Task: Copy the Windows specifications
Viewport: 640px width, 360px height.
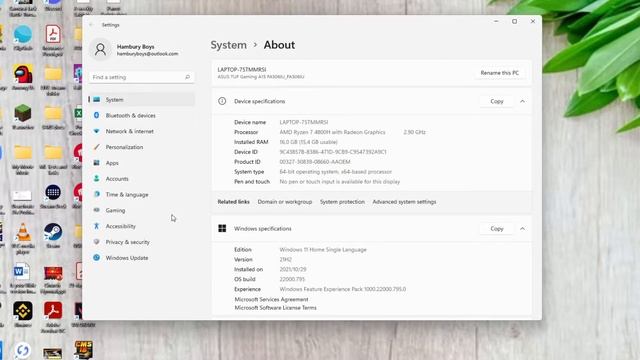Action: 497,229
